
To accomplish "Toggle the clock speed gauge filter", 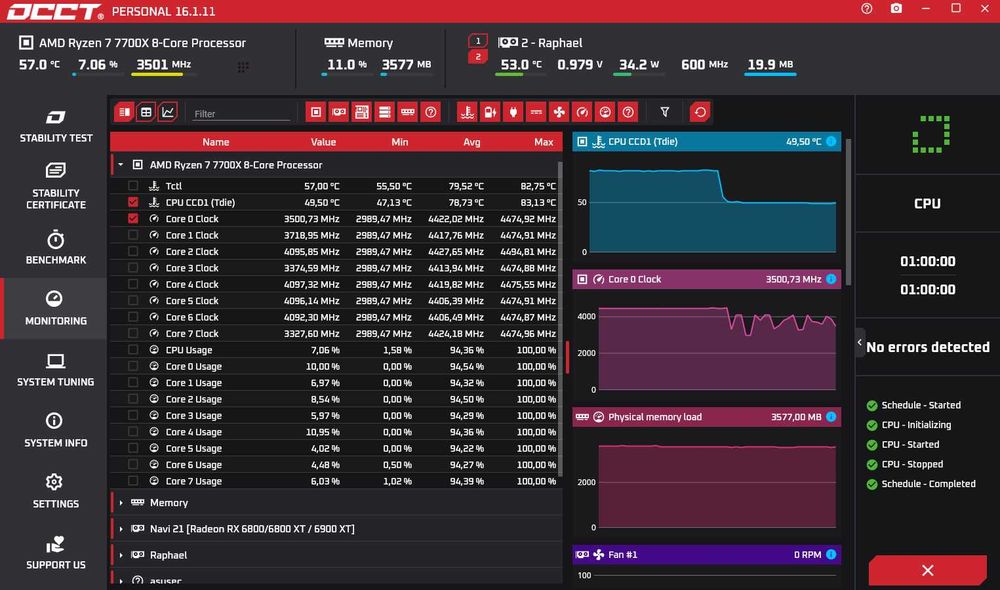I will [x=582, y=112].
